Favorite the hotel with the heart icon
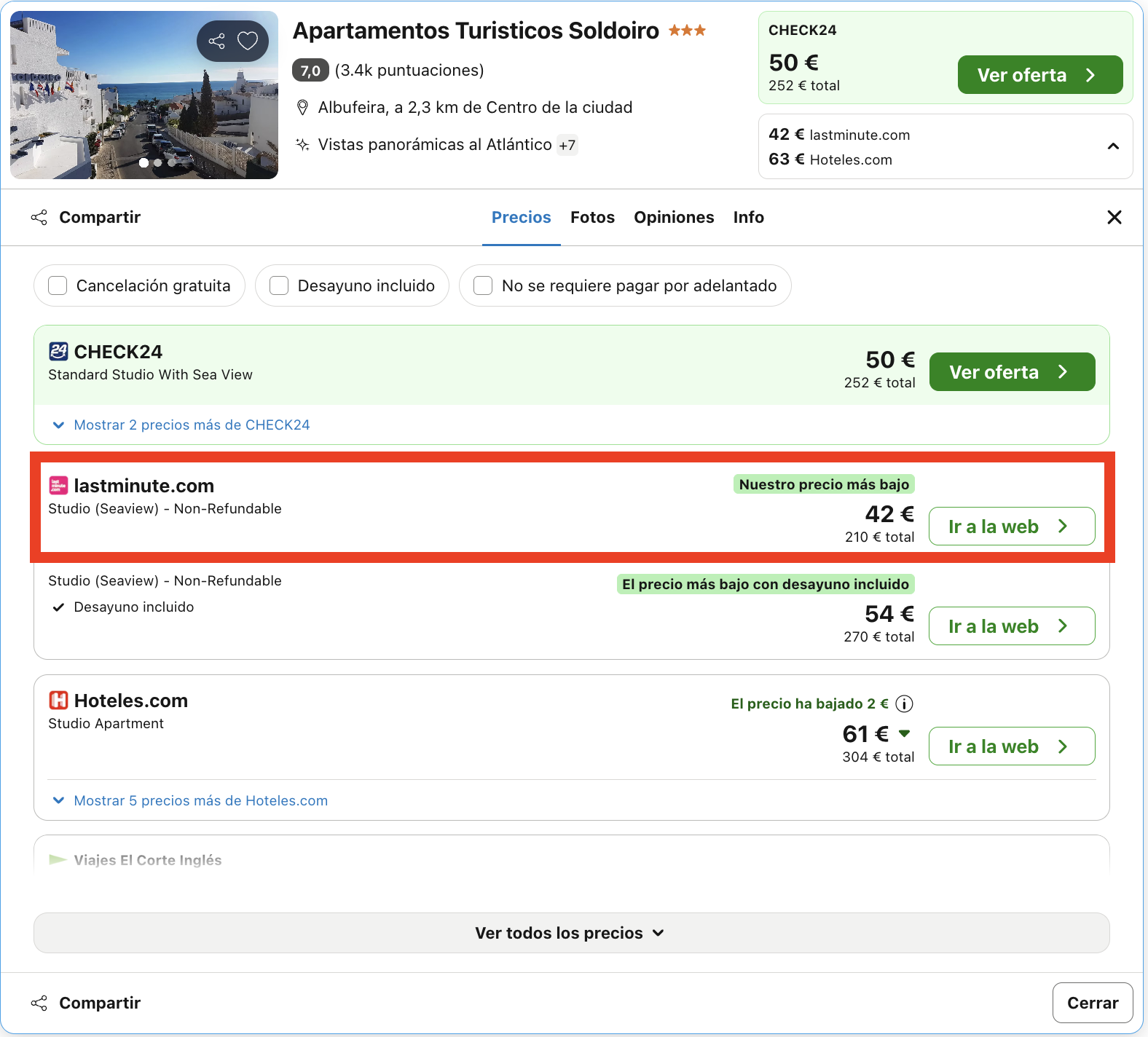1148x1037 pixels. click(x=248, y=41)
